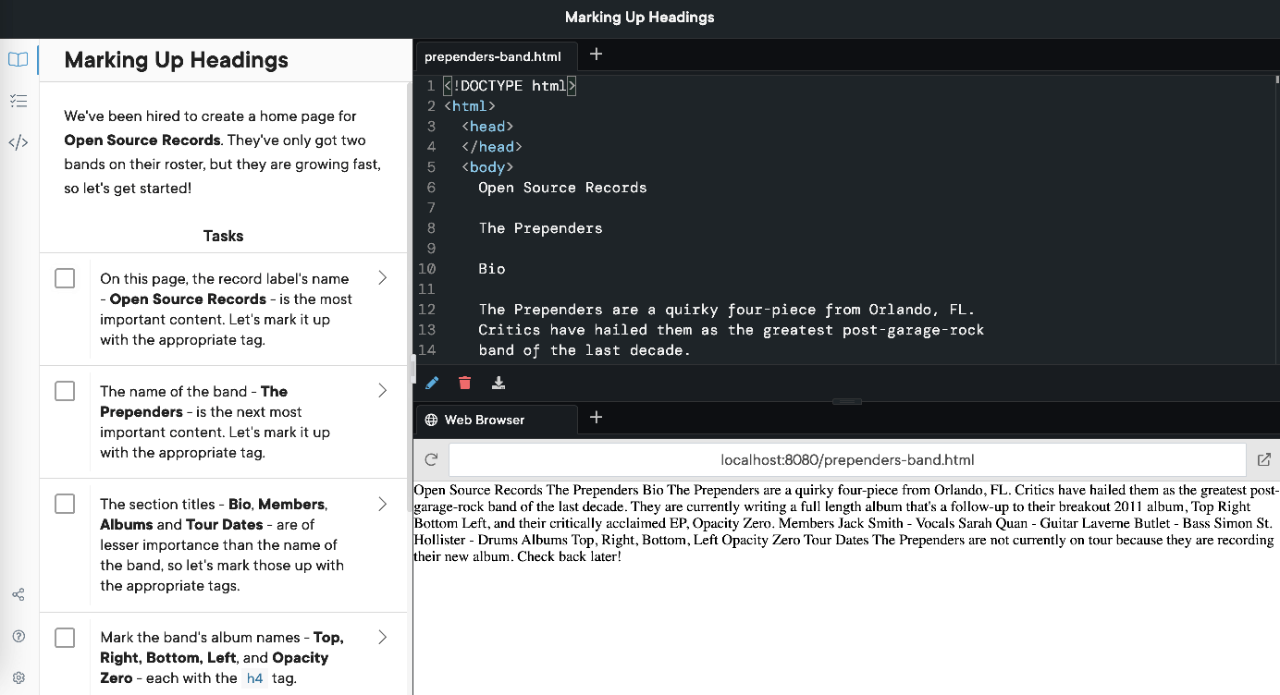Click the share icon in left sidebar
Screen dimensions: 1280x695
pos(18,595)
